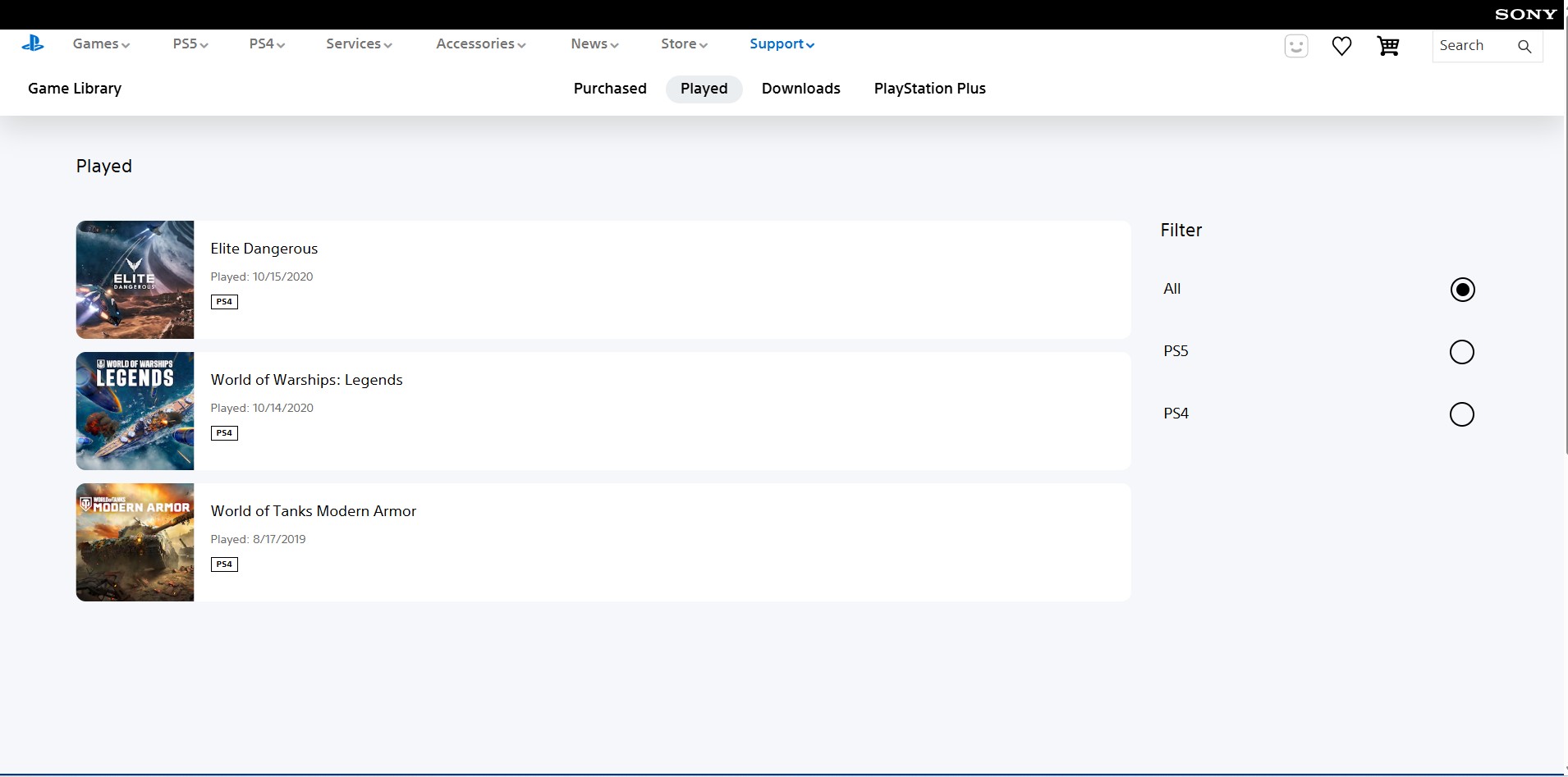The image size is (1568, 777).
Task: Expand the Store dropdown menu
Action: pyautogui.click(x=684, y=44)
